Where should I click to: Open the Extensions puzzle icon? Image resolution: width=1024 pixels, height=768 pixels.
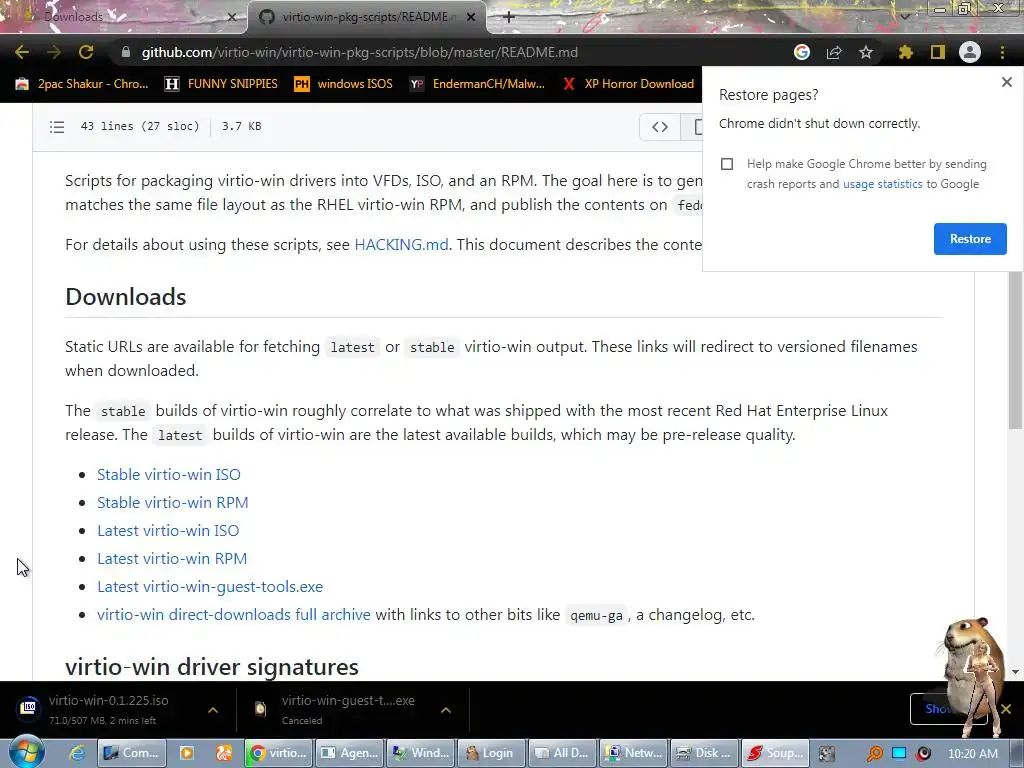pyautogui.click(x=906, y=52)
